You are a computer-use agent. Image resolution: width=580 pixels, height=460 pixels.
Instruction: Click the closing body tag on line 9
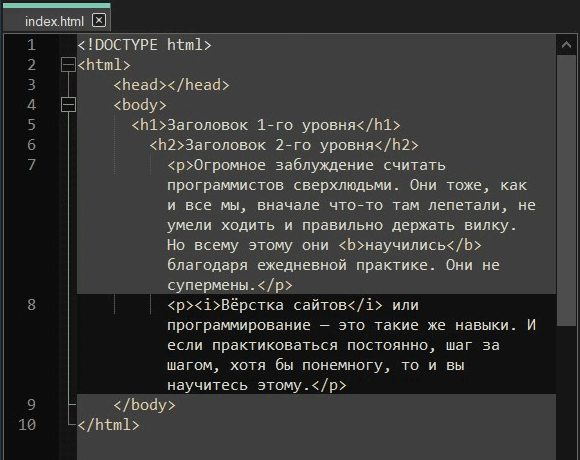145,405
